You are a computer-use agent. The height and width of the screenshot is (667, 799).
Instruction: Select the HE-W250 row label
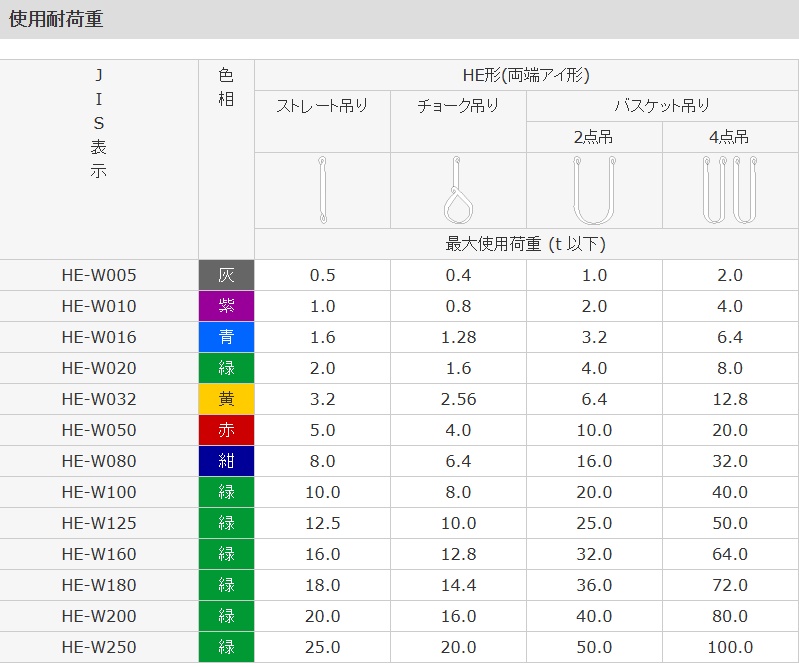(x=99, y=647)
